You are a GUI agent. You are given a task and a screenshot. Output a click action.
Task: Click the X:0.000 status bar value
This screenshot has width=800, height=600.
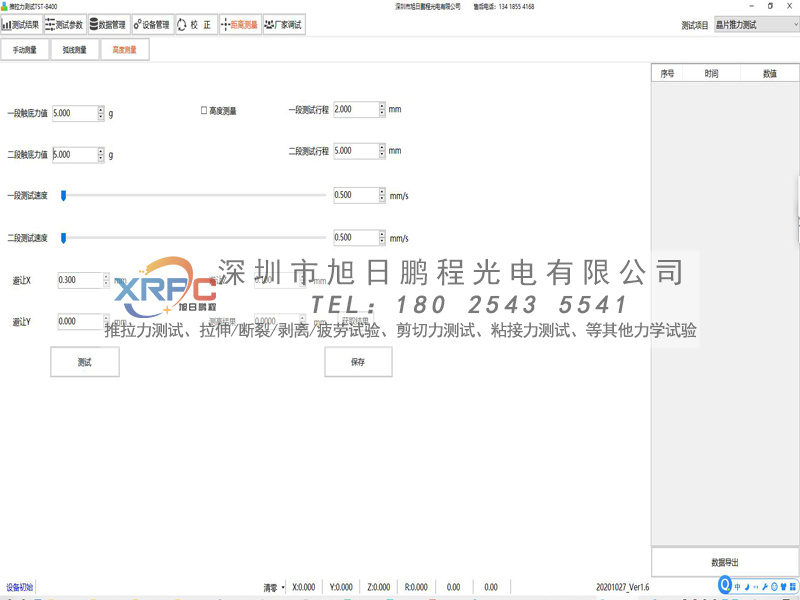click(304, 587)
